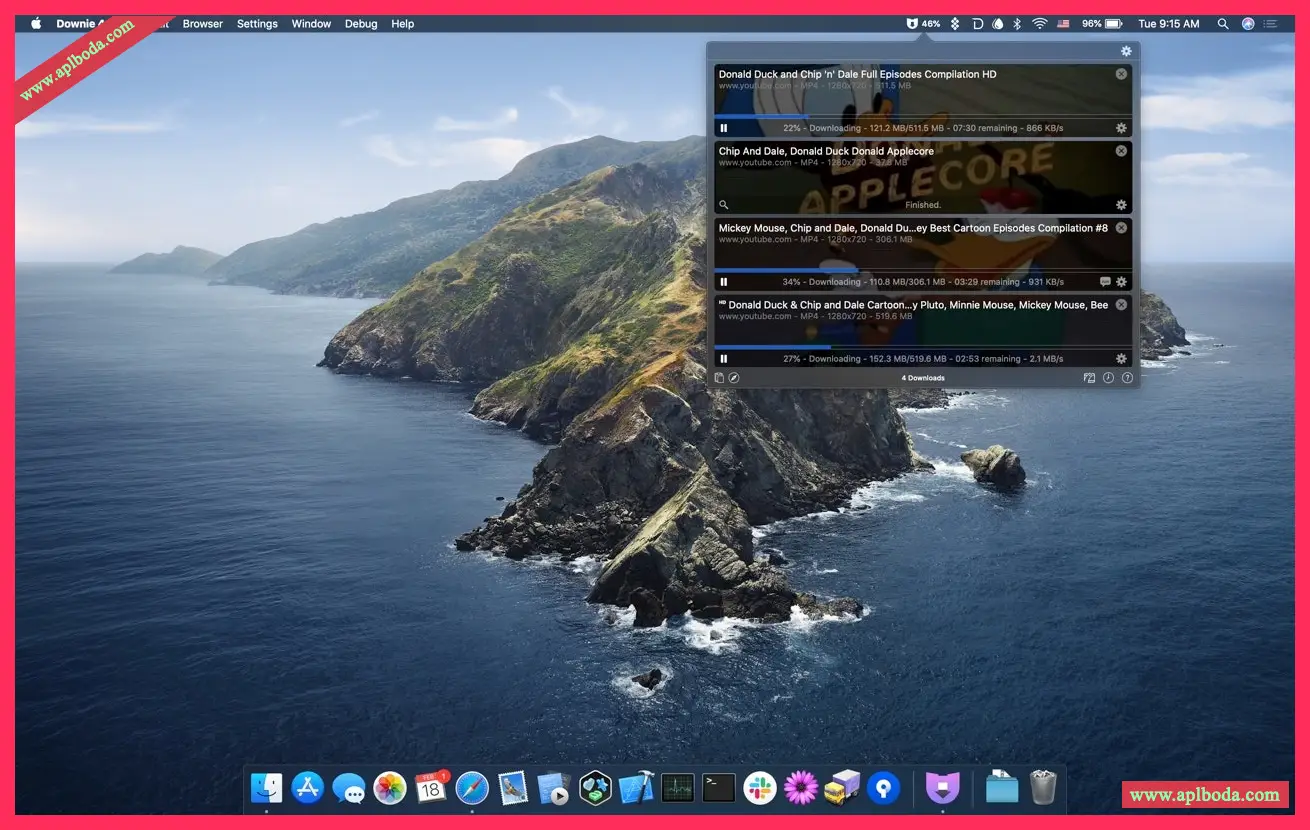
Task: Open the gear menu at panel top-right
Action: click(x=1126, y=51)
